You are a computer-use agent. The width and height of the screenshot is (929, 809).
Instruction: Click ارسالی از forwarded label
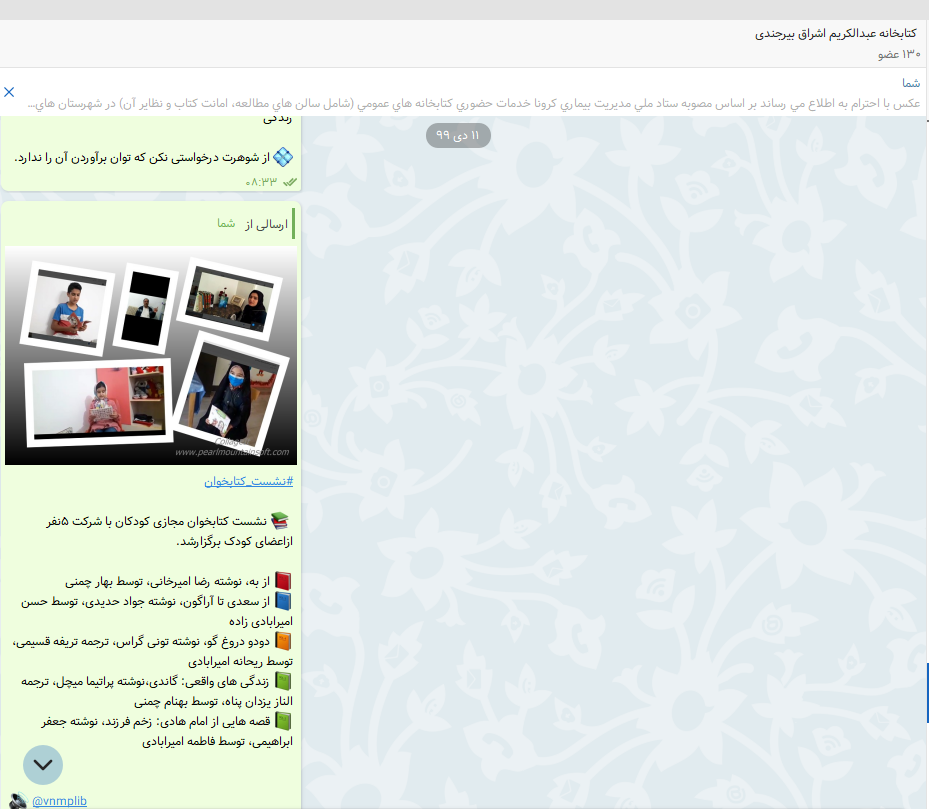coord(266,224)
